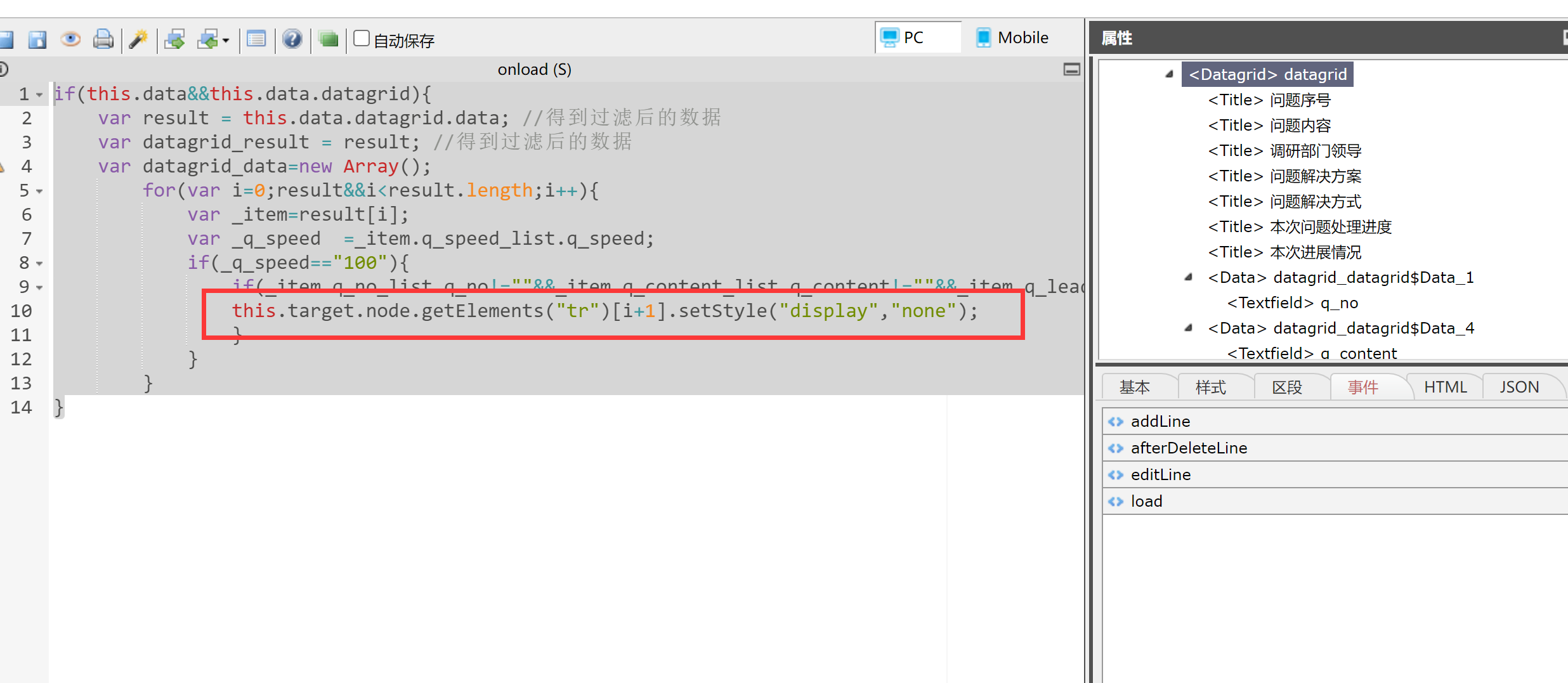Fold the for loop at line 5

coord(39,192)
